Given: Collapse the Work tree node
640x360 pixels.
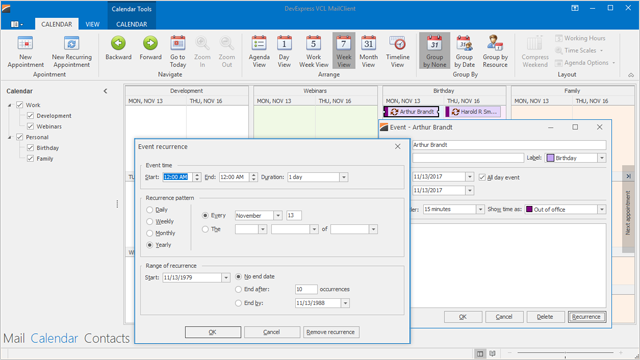Looking at the screenshot, I should 9,105.
